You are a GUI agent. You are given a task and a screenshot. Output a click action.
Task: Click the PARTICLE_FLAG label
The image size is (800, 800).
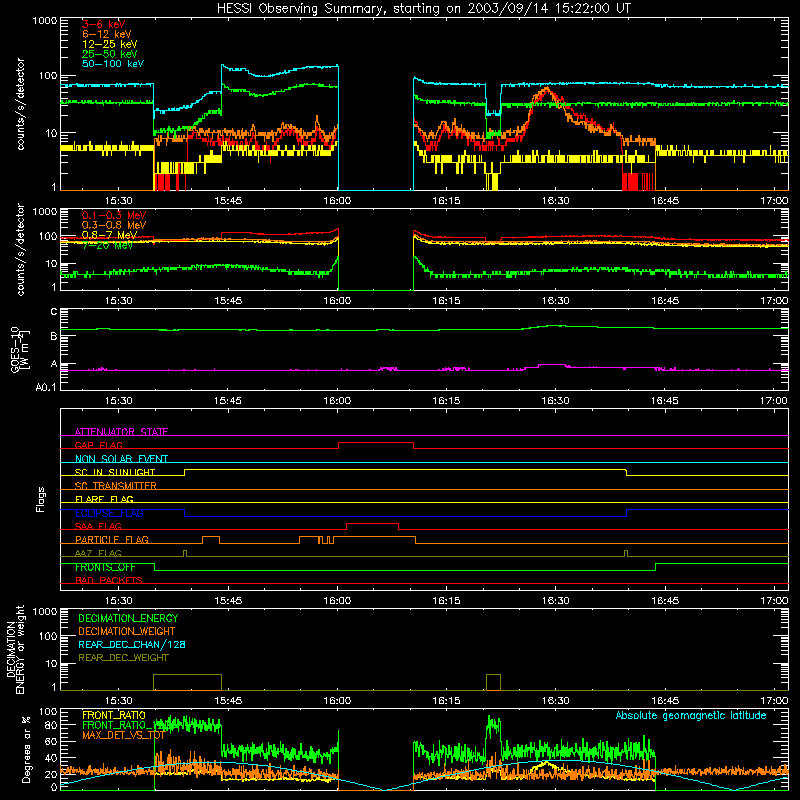[112, 539]
